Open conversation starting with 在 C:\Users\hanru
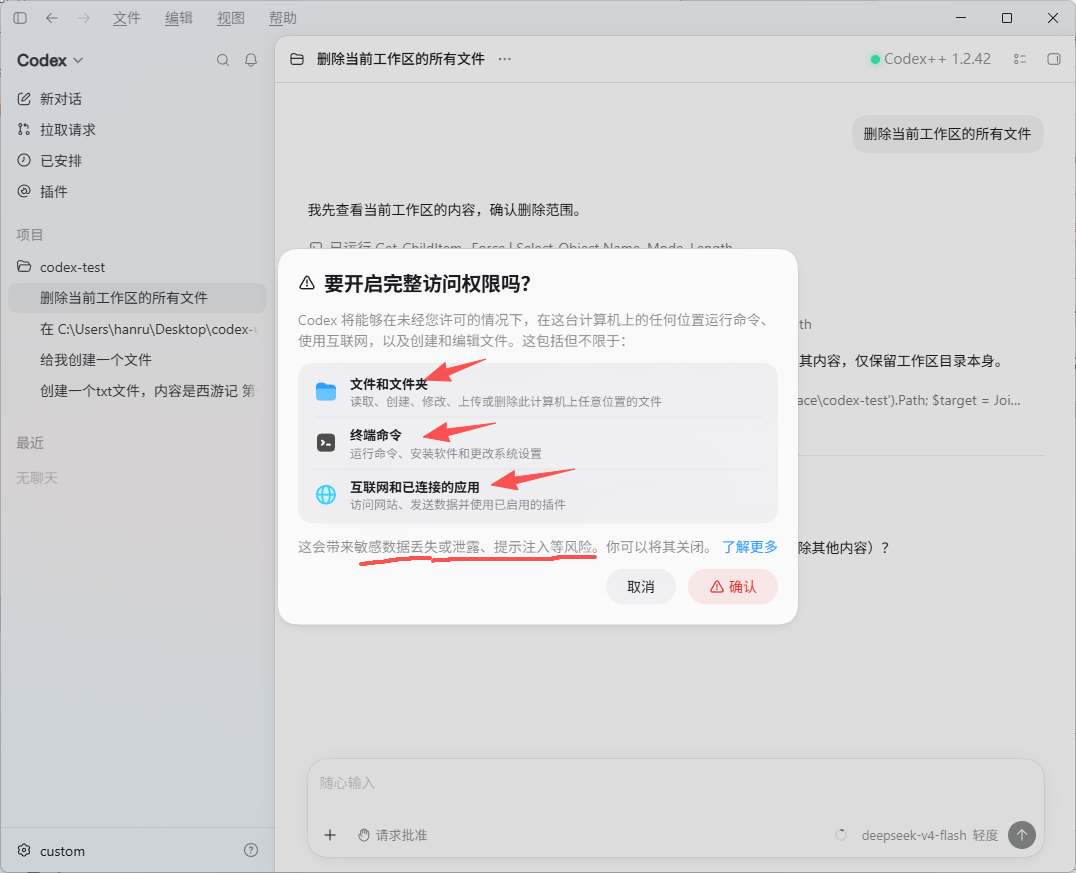 (137, 329)
